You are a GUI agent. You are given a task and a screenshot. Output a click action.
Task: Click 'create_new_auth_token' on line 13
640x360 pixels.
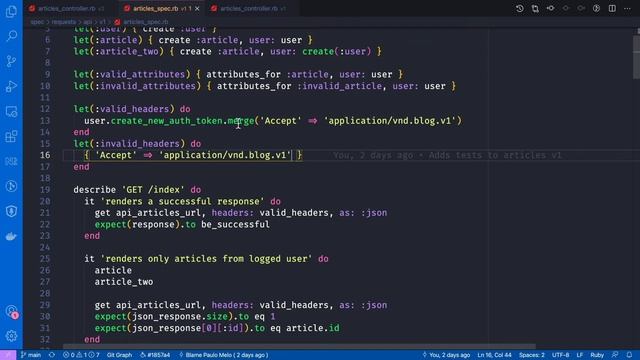(x=167, y=121)
